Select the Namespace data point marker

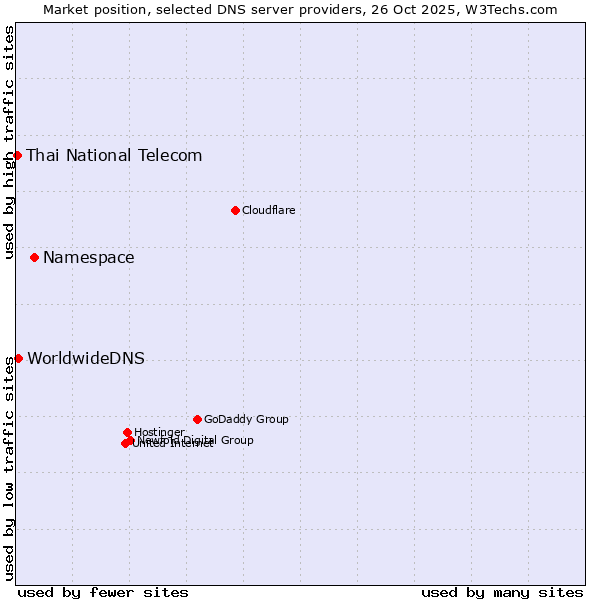34,257
